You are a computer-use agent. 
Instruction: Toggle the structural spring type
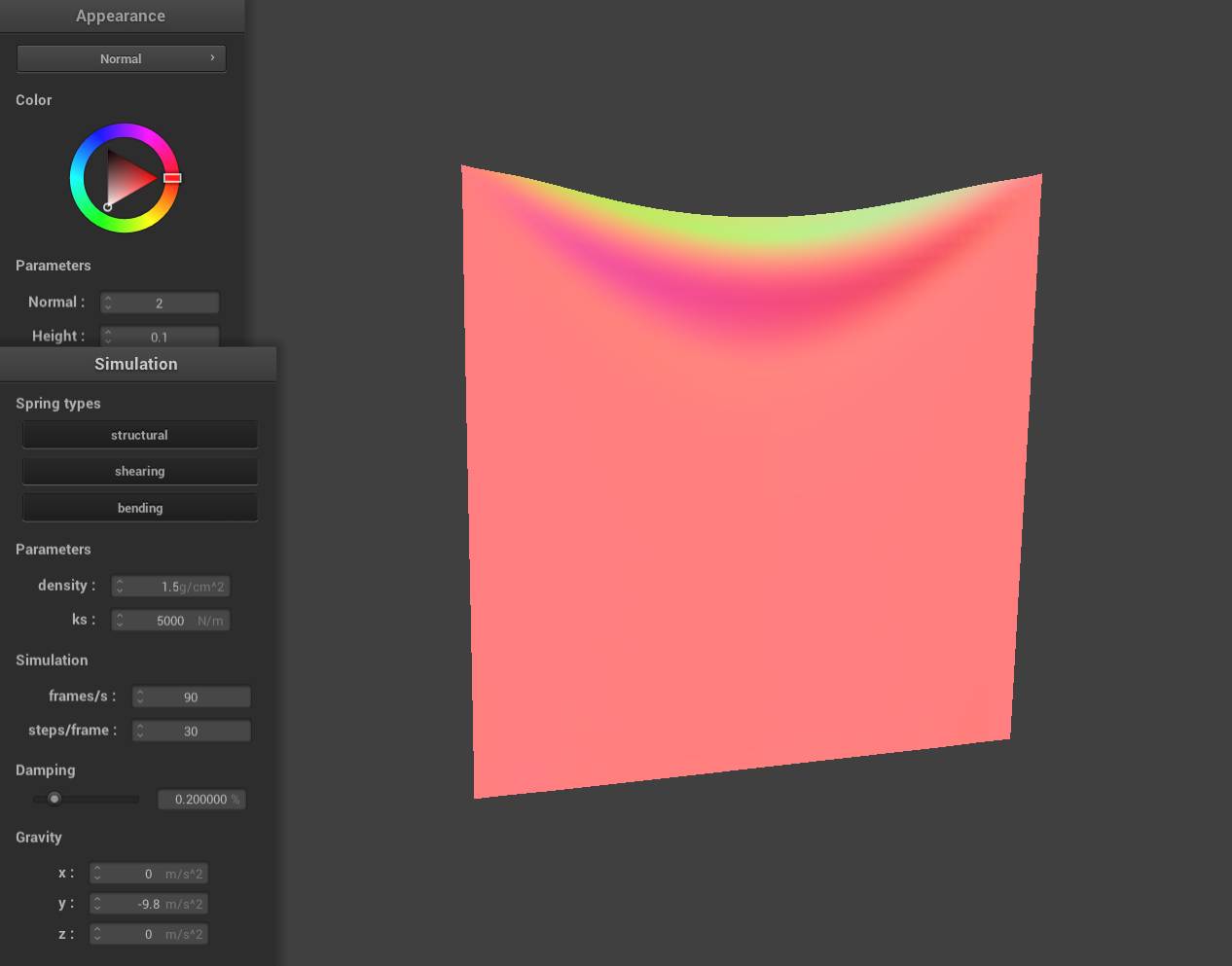pos(139,435)
